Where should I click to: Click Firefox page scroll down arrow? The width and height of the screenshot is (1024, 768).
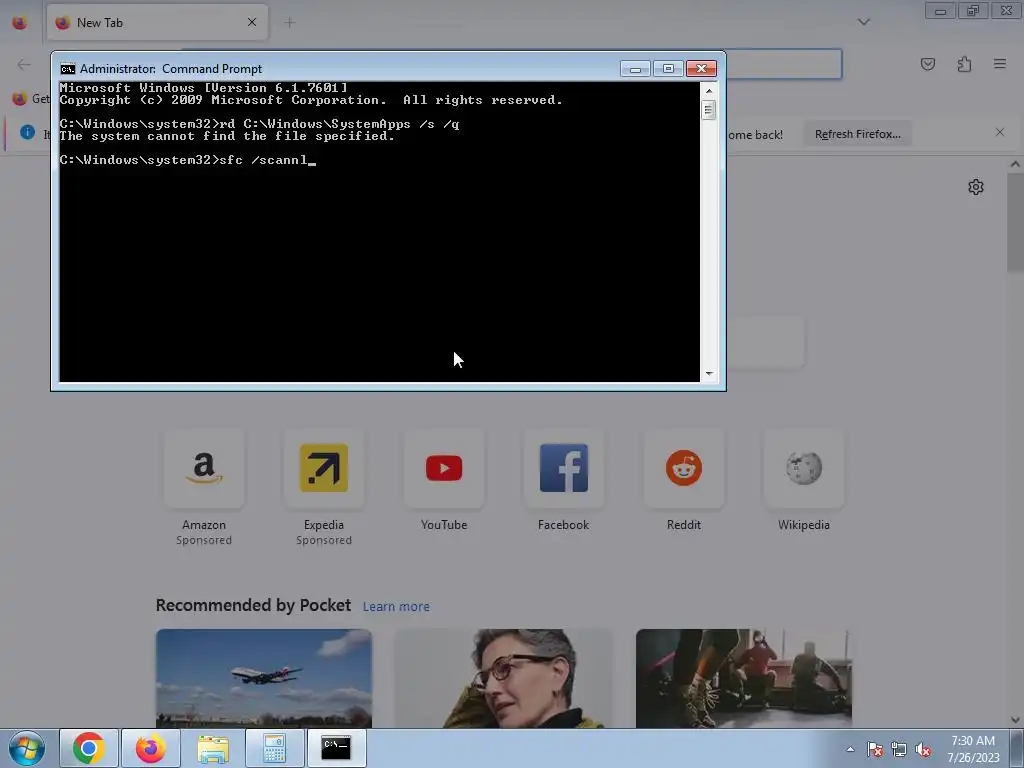[x=1015, y=720]
